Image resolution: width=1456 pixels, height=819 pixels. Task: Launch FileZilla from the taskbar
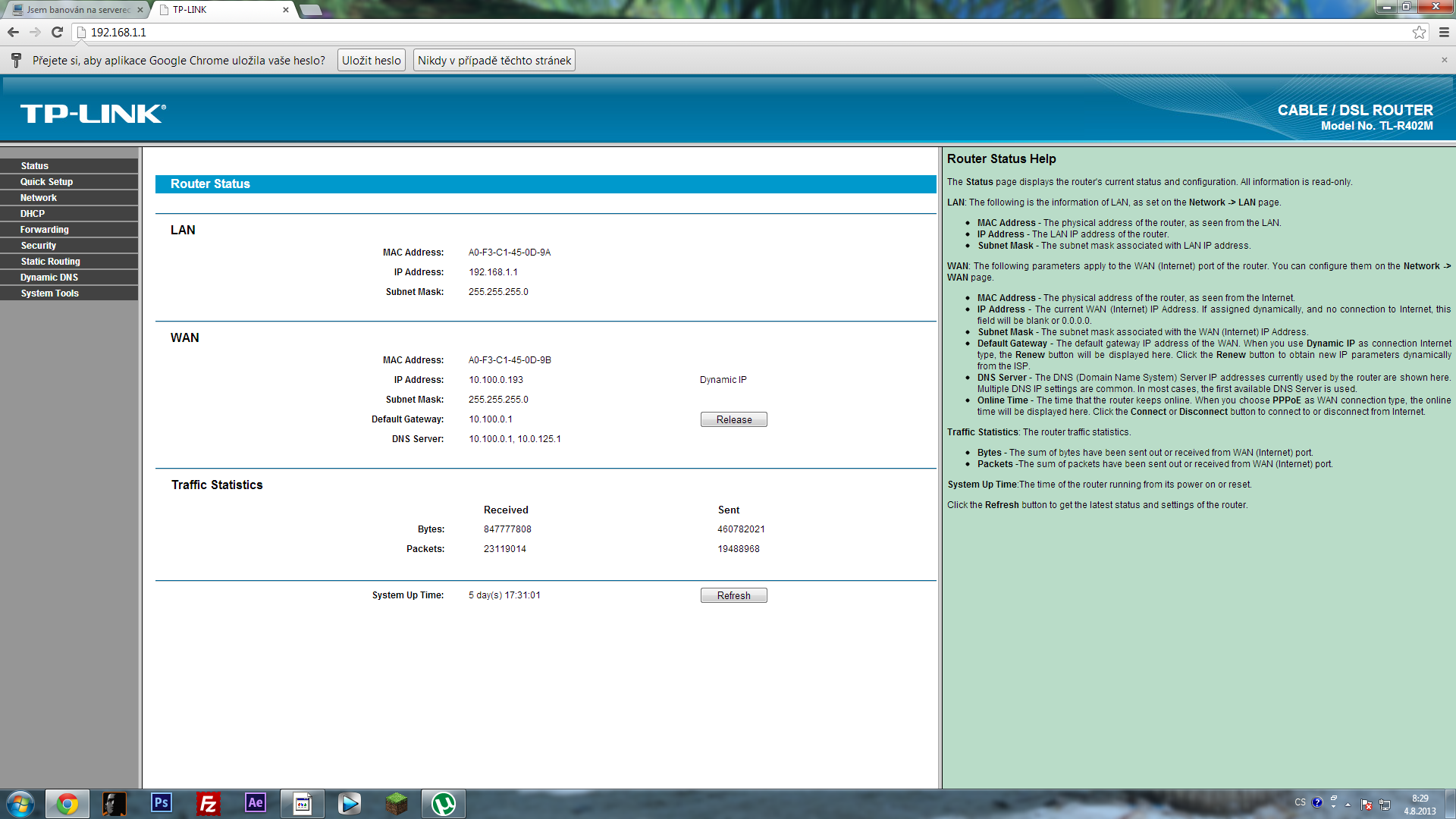tap(208, 803)
